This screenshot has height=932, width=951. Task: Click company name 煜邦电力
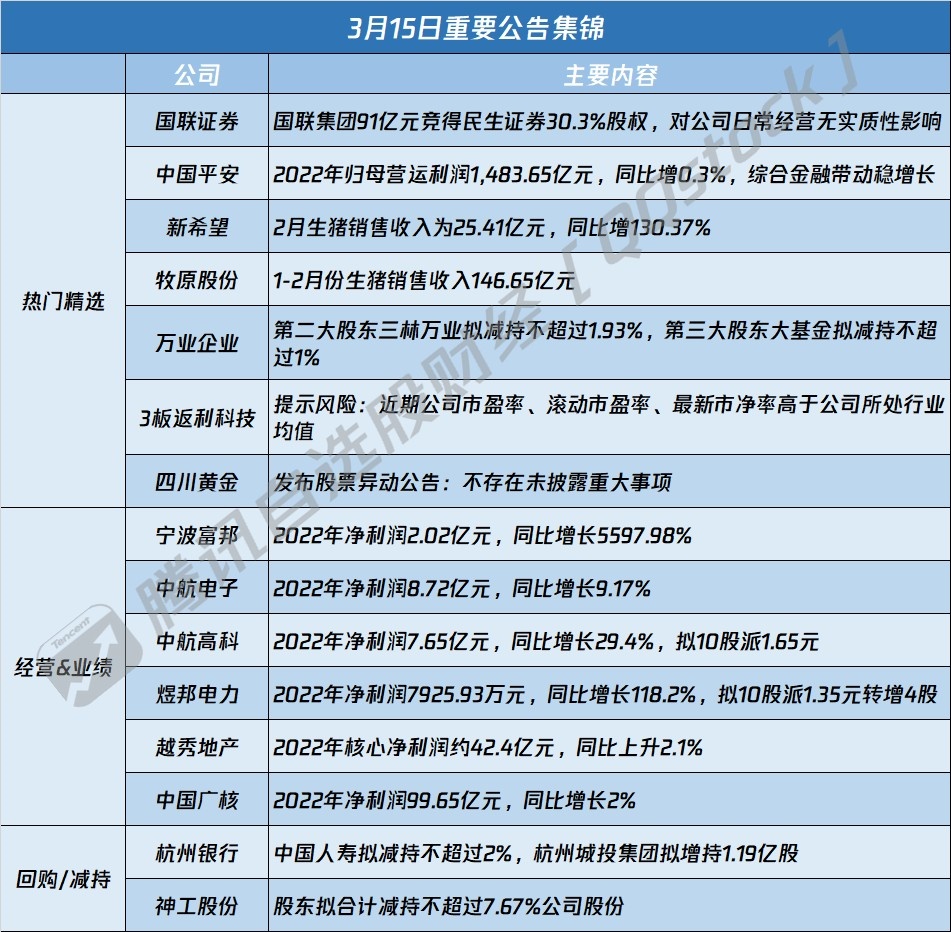pyautogui.click(x=197, y=694)
